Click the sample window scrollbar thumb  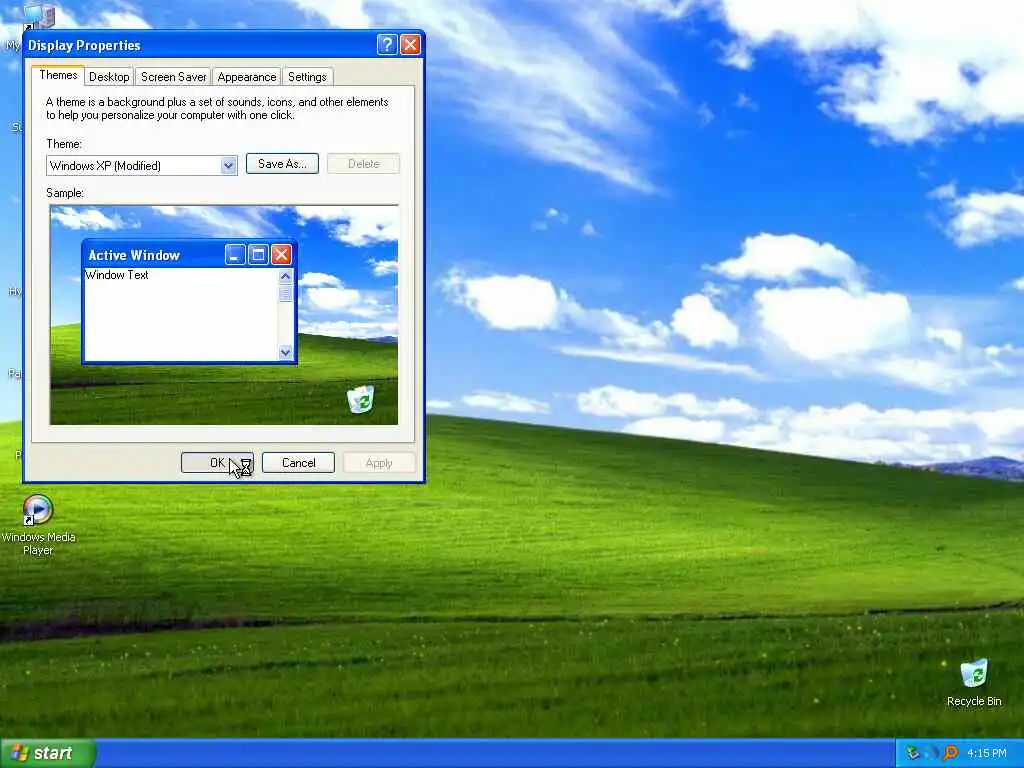point(285,293)
